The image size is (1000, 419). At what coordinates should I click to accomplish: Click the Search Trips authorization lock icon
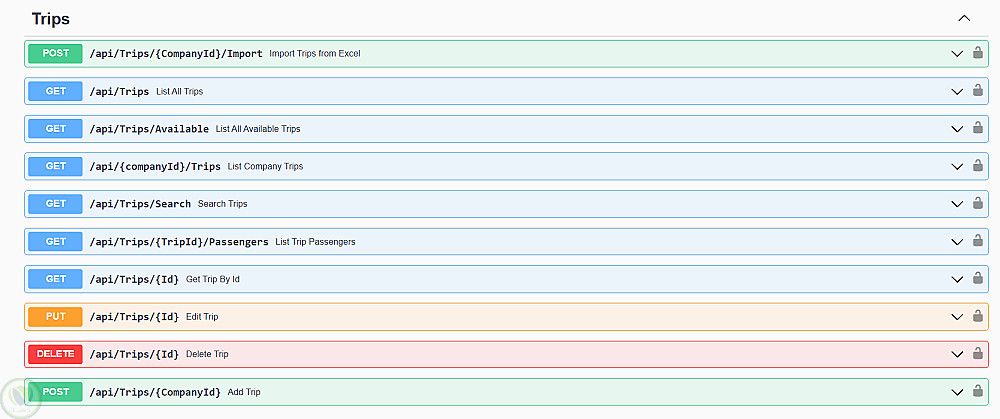pyautogui.click(x=978, y=204)
